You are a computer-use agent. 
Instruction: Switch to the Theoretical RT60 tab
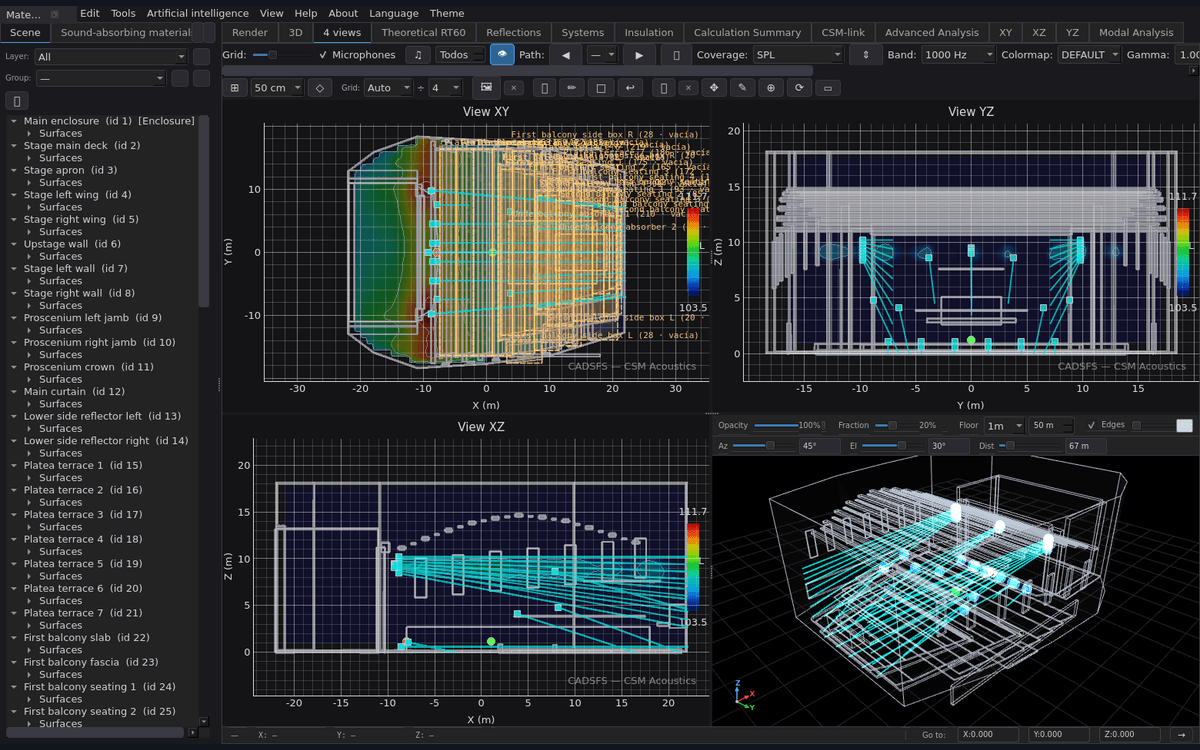pos(424,33)
